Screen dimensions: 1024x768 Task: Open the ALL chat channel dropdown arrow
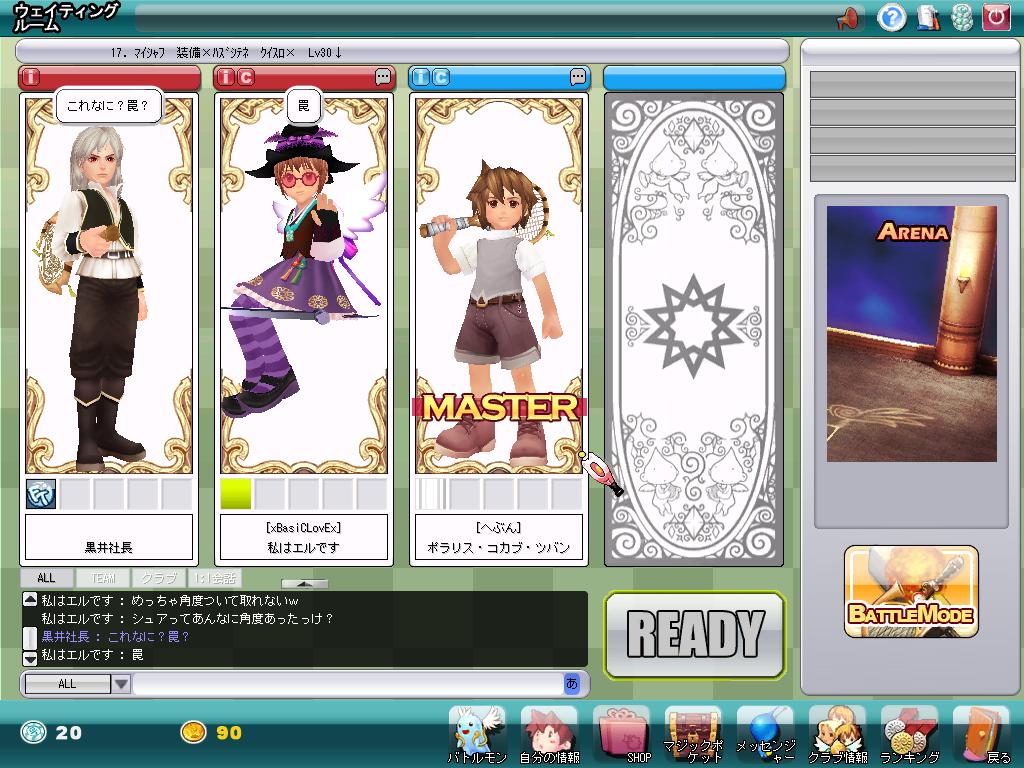[120, 684]
